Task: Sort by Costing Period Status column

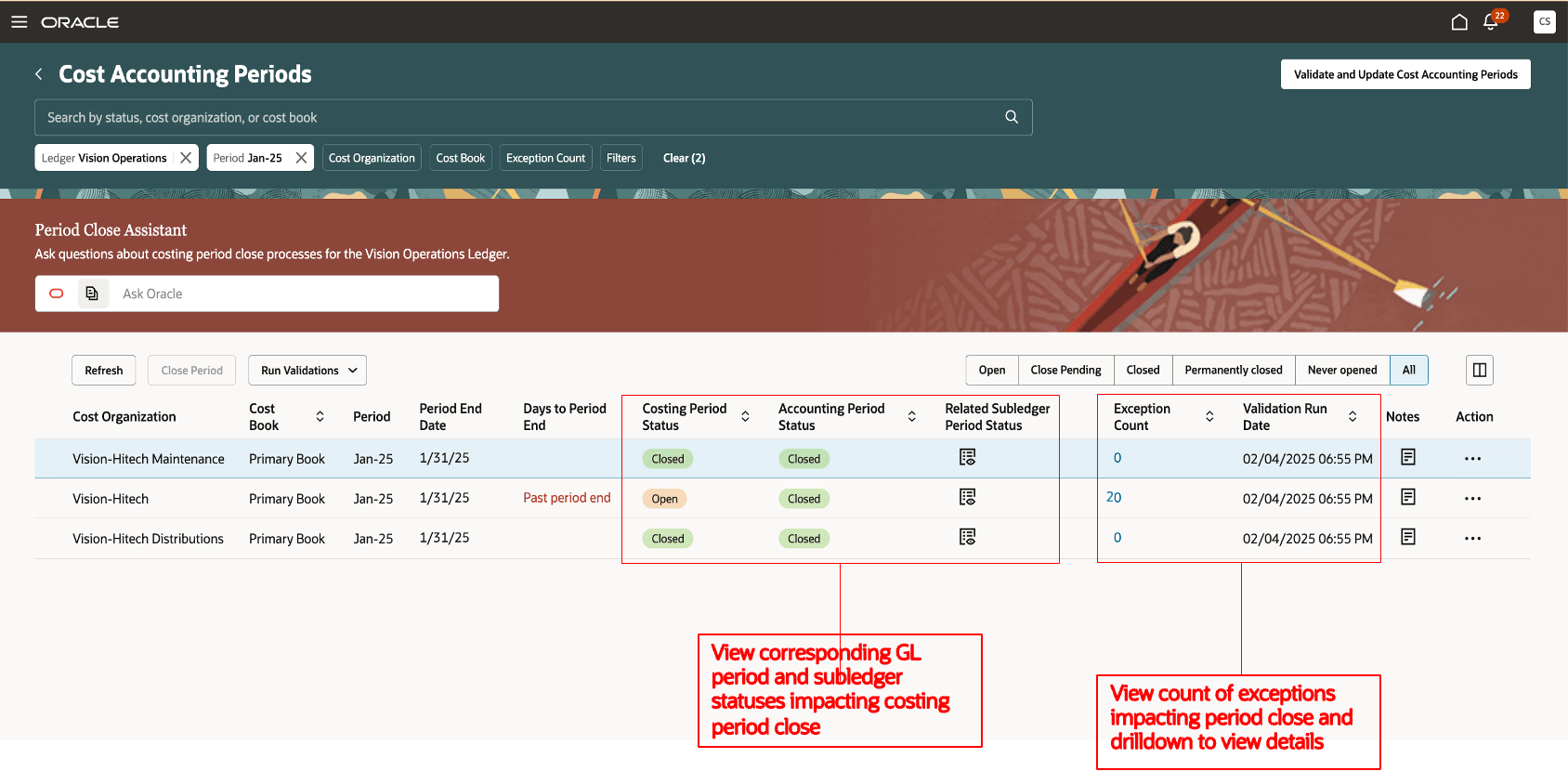Action: 745,417
